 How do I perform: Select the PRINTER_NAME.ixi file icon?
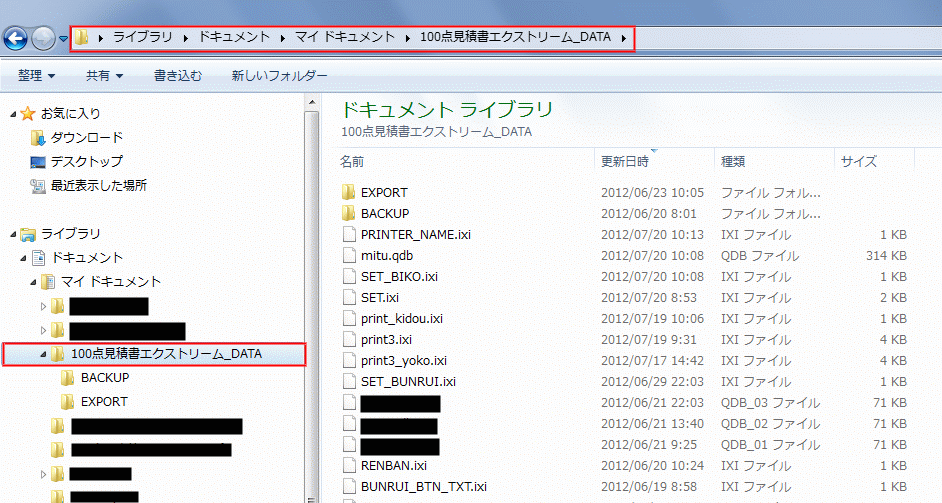(x=349, y=234)
